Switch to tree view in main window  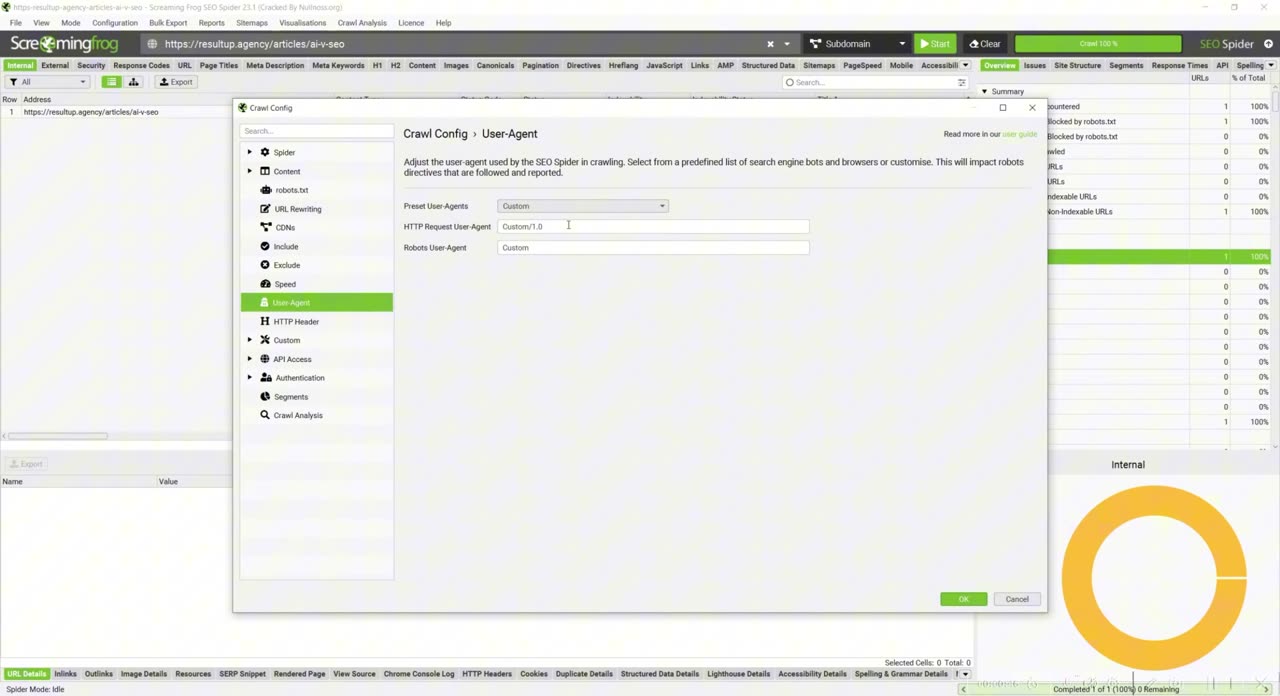click(x=133, y=82)
